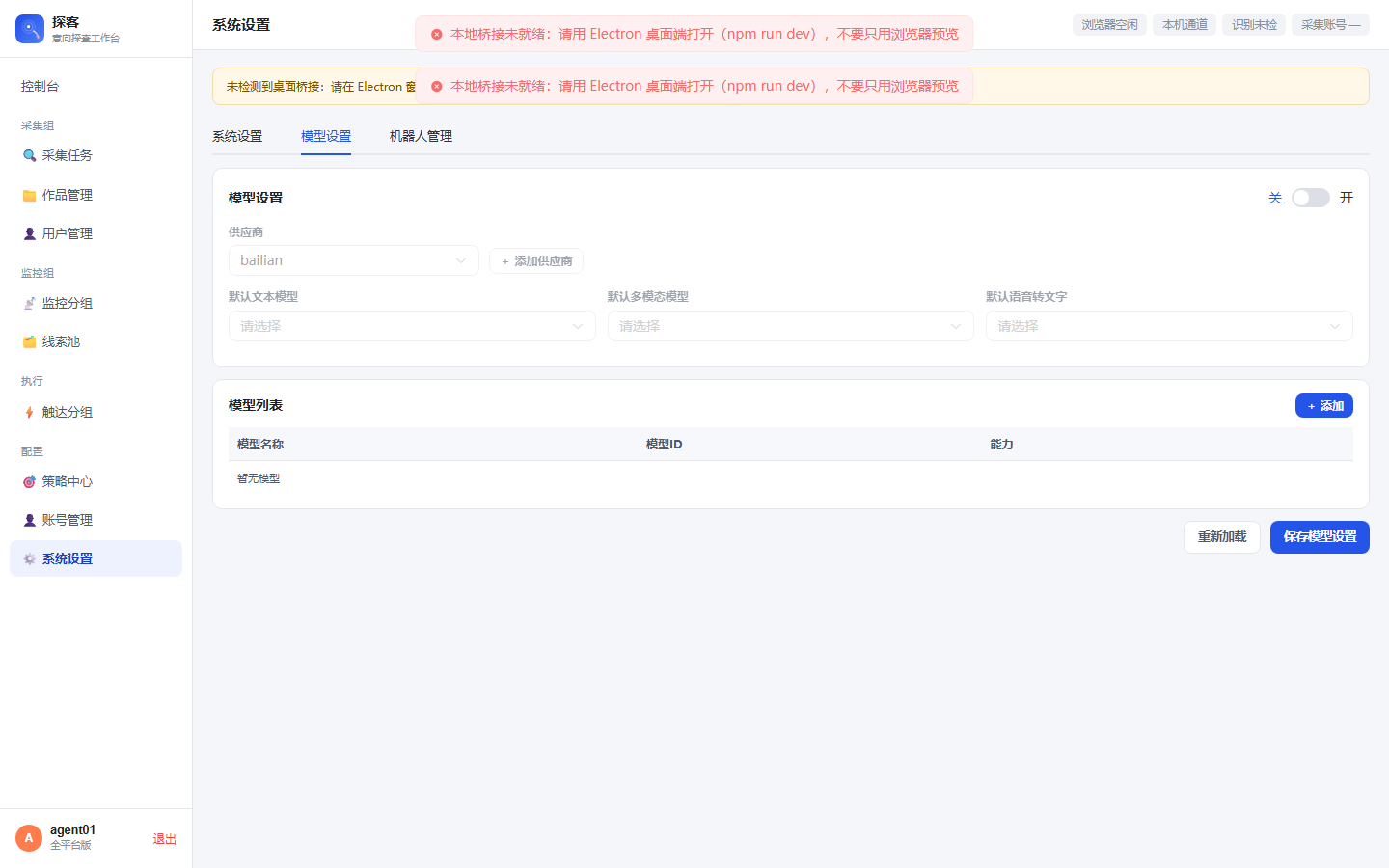Switch to the 系统设置 tab
This screenshot has height=868, width=1389.
click(237, 136)
